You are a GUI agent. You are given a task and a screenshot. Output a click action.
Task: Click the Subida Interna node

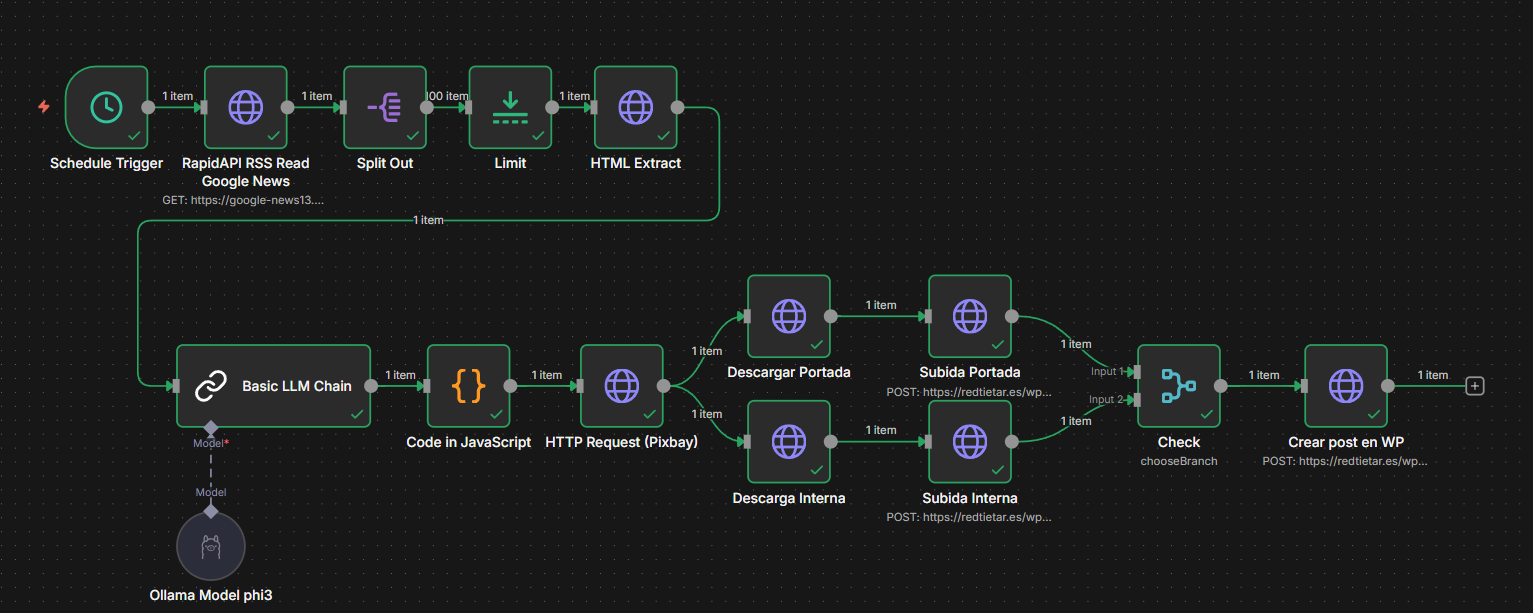point(969,441)
